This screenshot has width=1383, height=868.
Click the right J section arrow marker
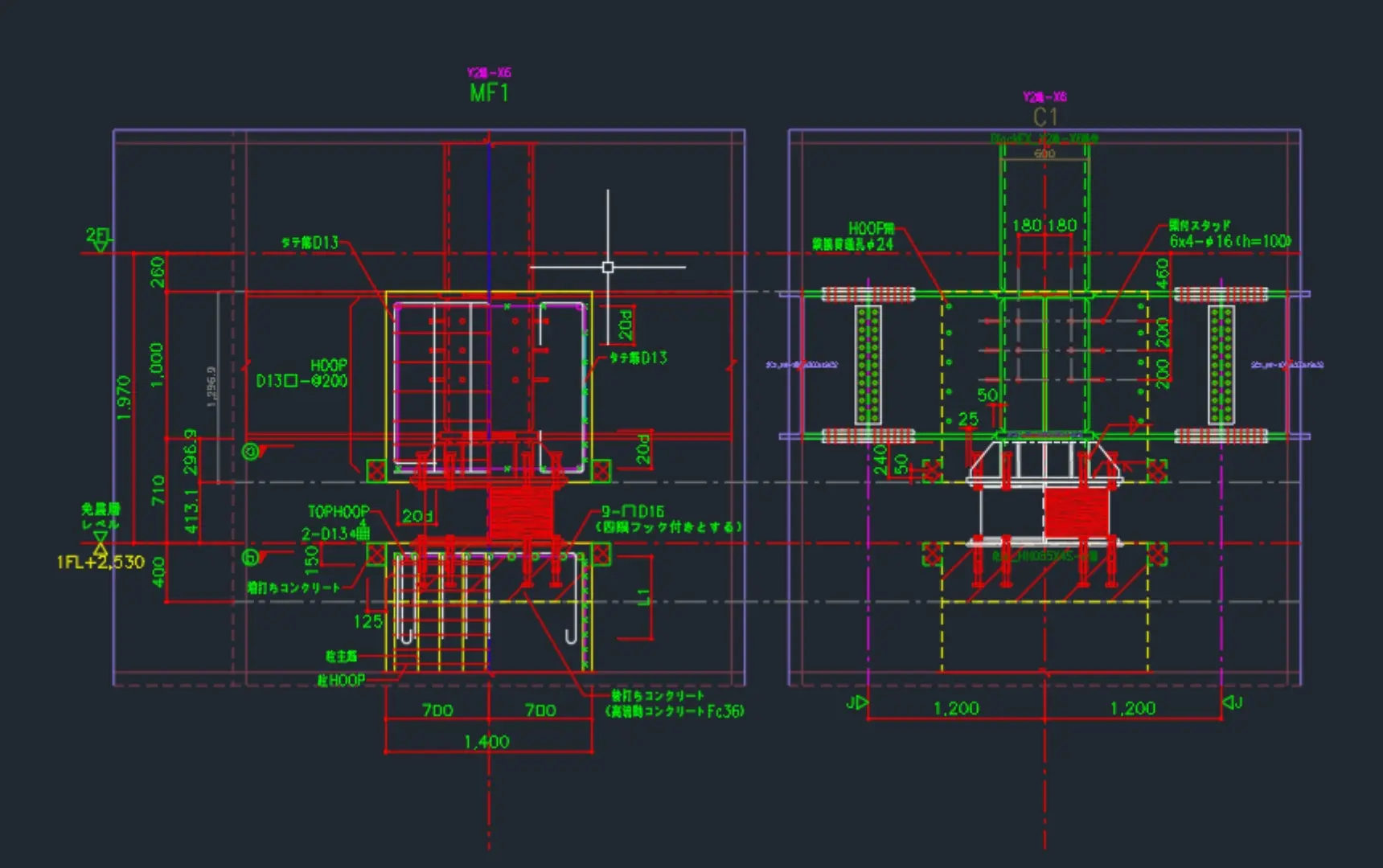(x=1231, y=703)
